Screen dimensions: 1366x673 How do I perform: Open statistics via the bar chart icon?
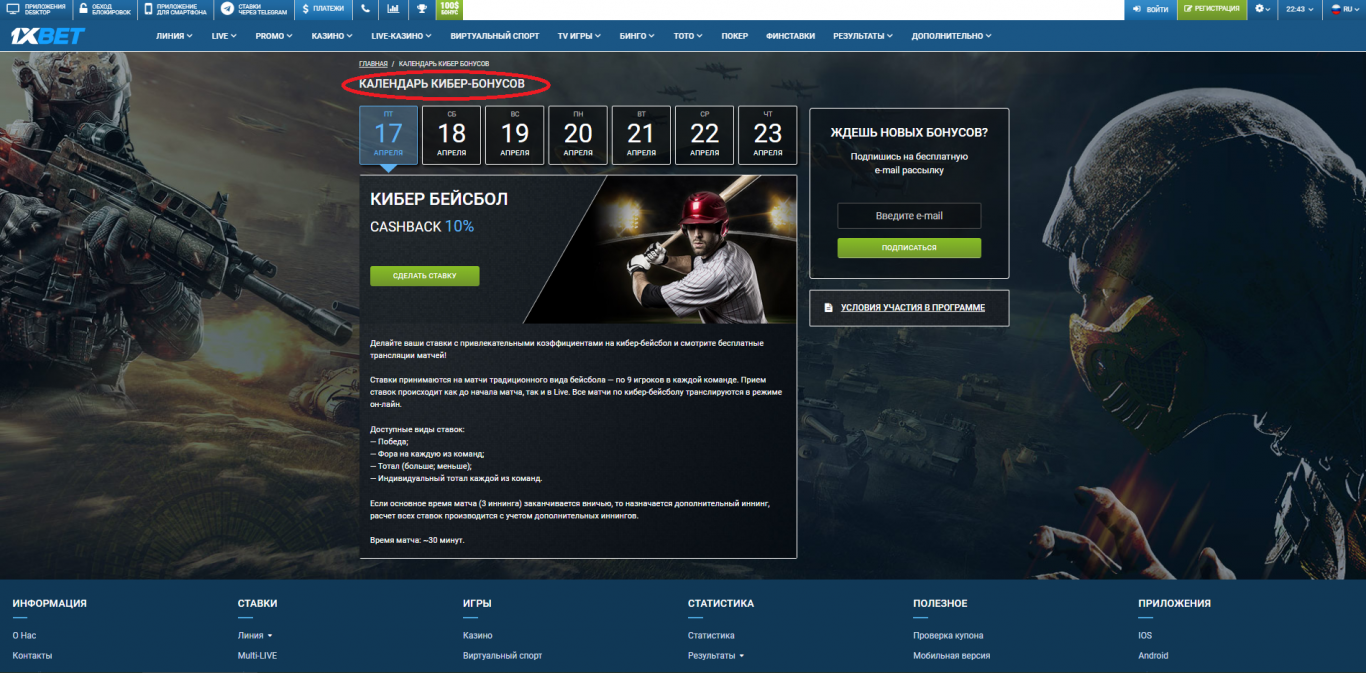pos(394,9)
